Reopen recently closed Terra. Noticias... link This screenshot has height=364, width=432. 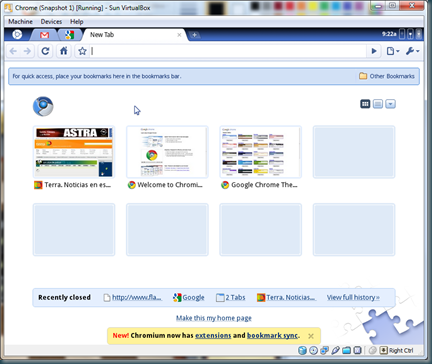(x=286, y=297)
